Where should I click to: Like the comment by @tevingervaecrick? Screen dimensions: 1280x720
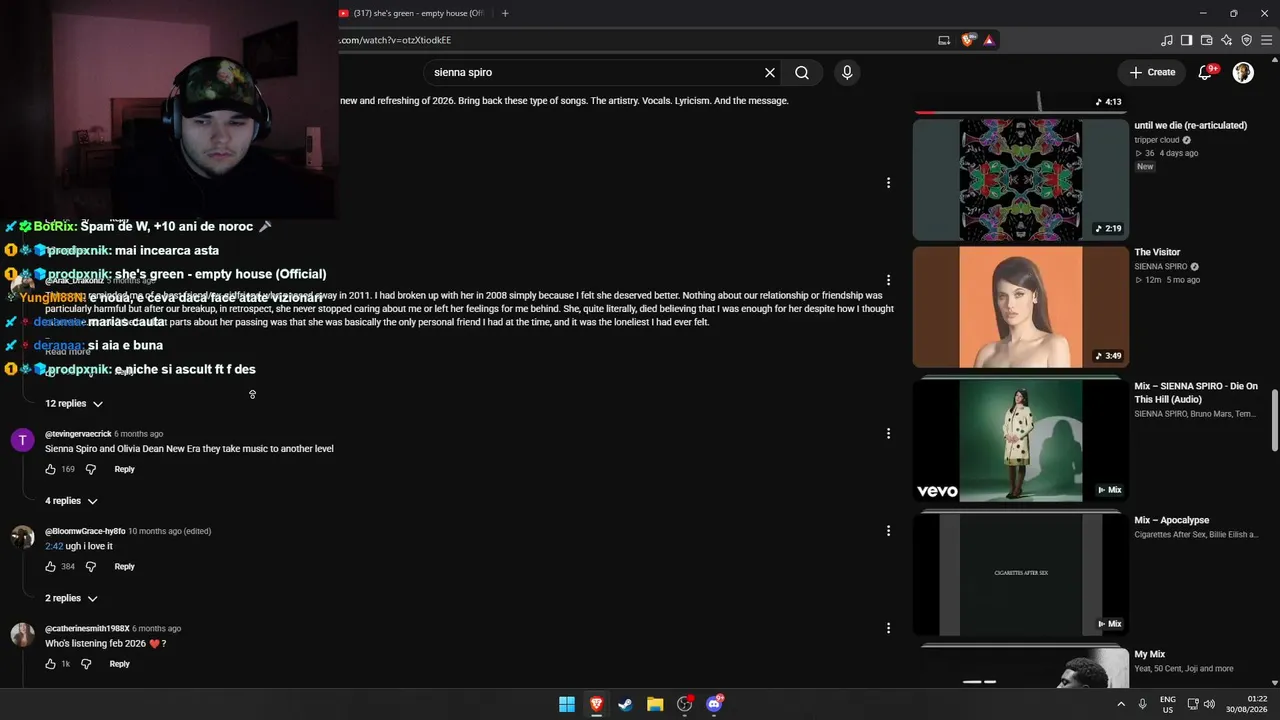(51, 469)
